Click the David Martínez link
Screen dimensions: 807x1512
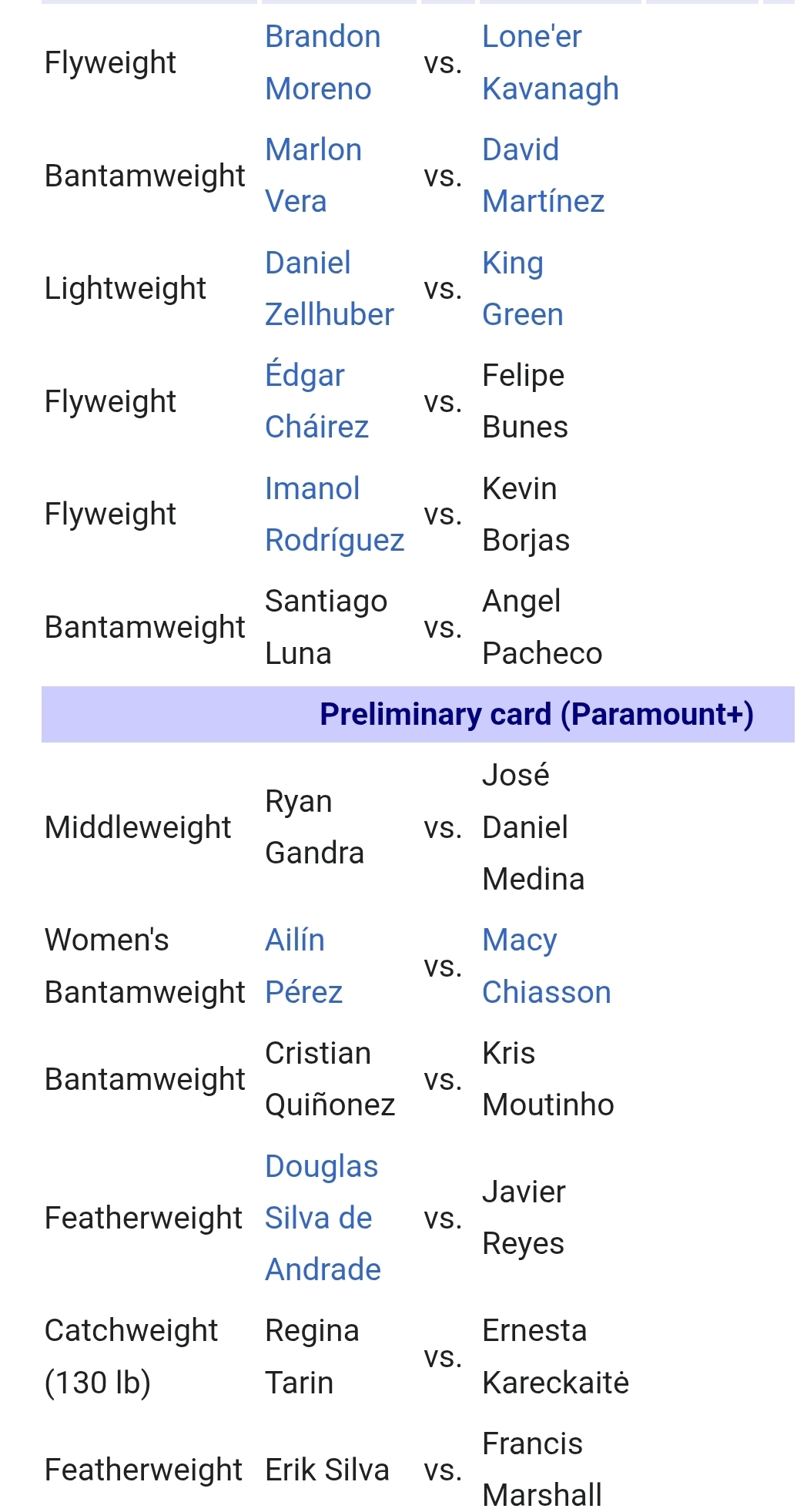click(542, 175)
